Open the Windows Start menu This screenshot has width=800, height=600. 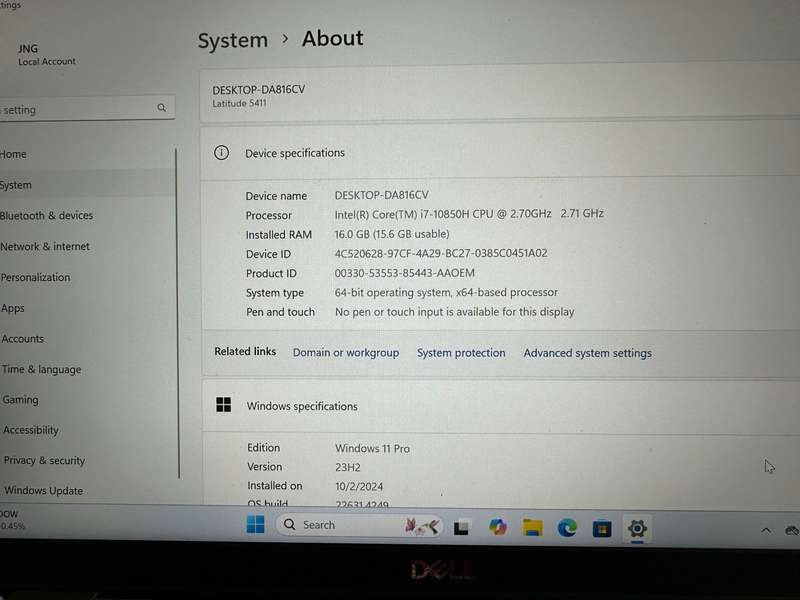pyautogui.click(x=255, y=524)
